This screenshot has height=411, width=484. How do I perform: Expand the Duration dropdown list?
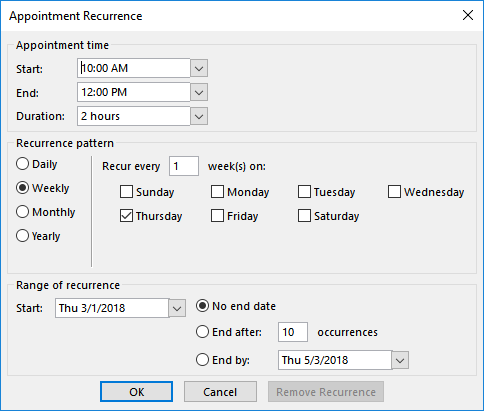pyautogui.click(x=199, y=116)
